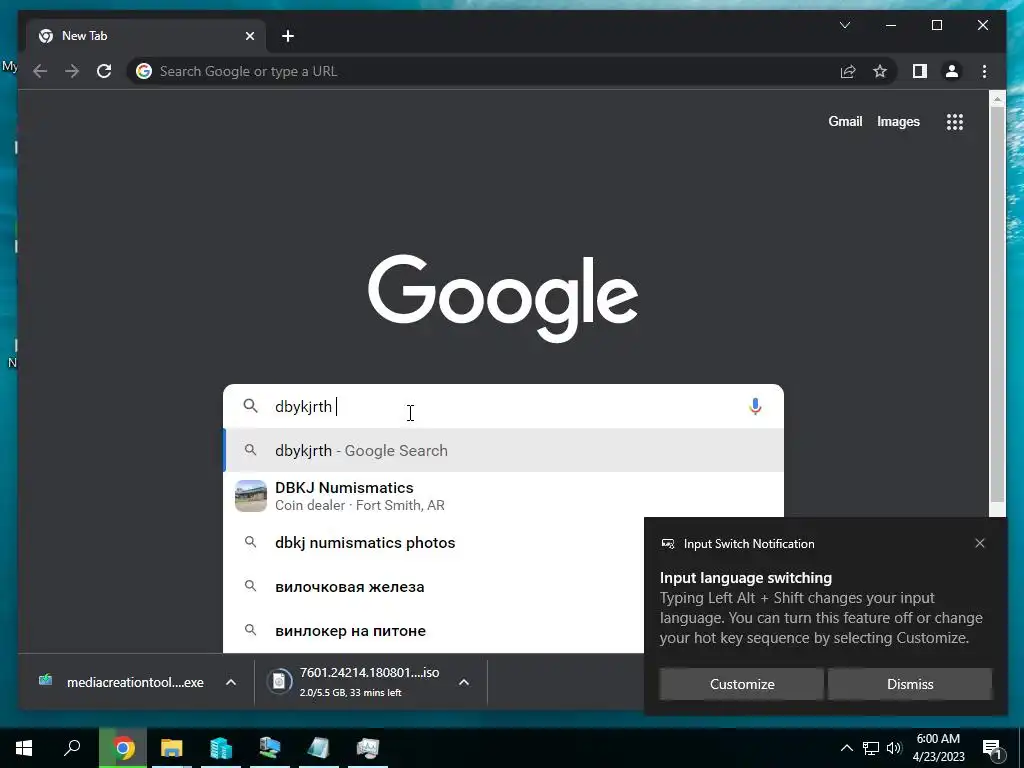The image size is (1024, 768).
Task: Click the 7601.24214 iso download item
Action: coord(356,682)
